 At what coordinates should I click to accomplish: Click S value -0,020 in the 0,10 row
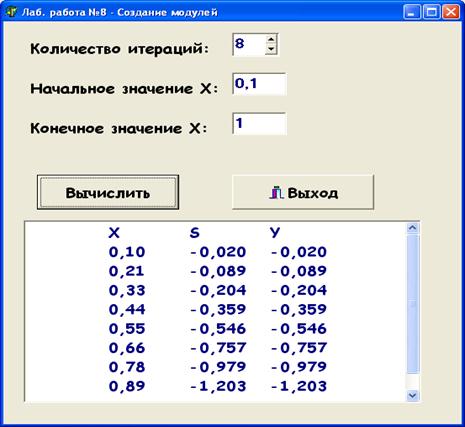218,252
